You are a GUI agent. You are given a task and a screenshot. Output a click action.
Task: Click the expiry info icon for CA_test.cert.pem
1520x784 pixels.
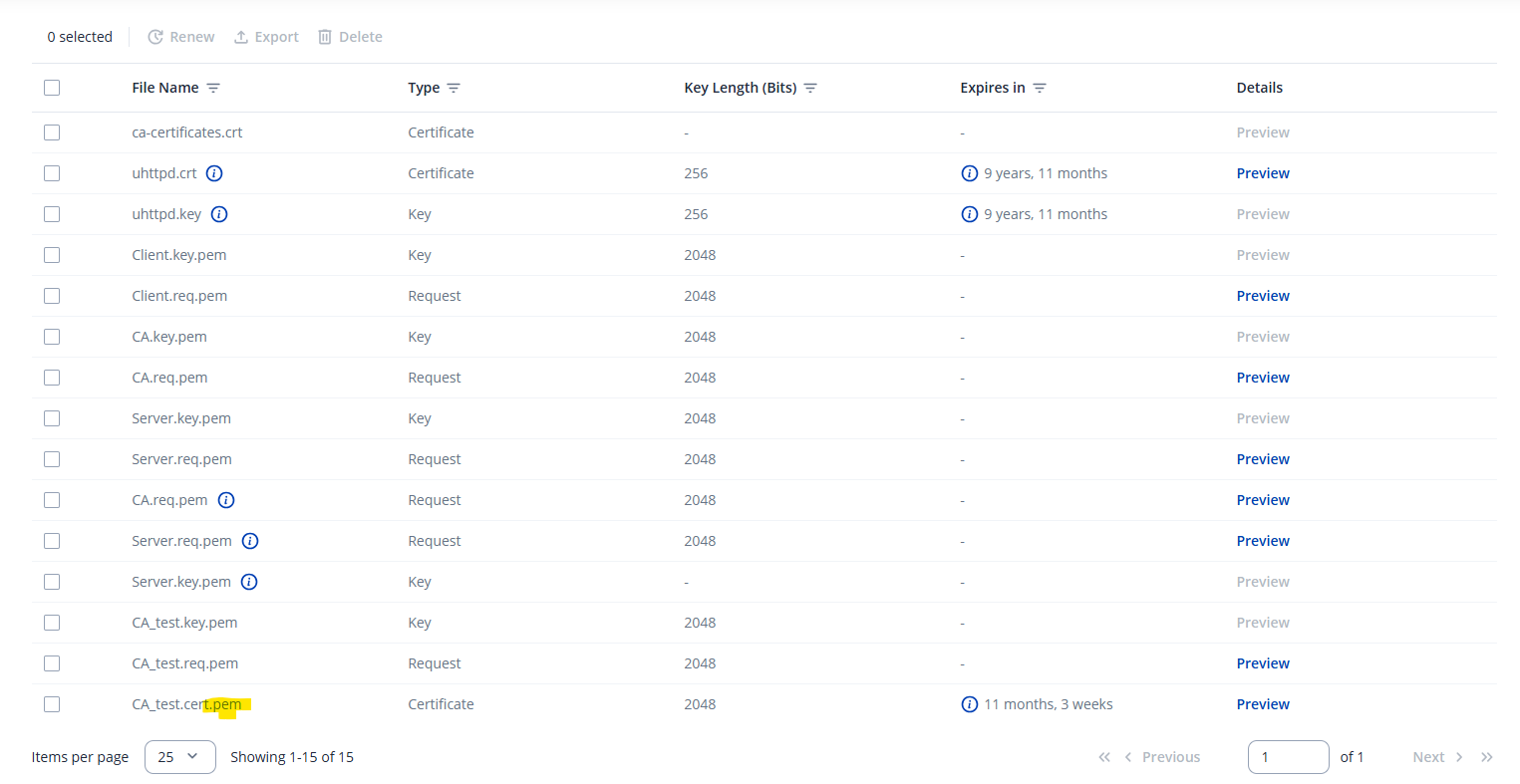coord(969,704)
